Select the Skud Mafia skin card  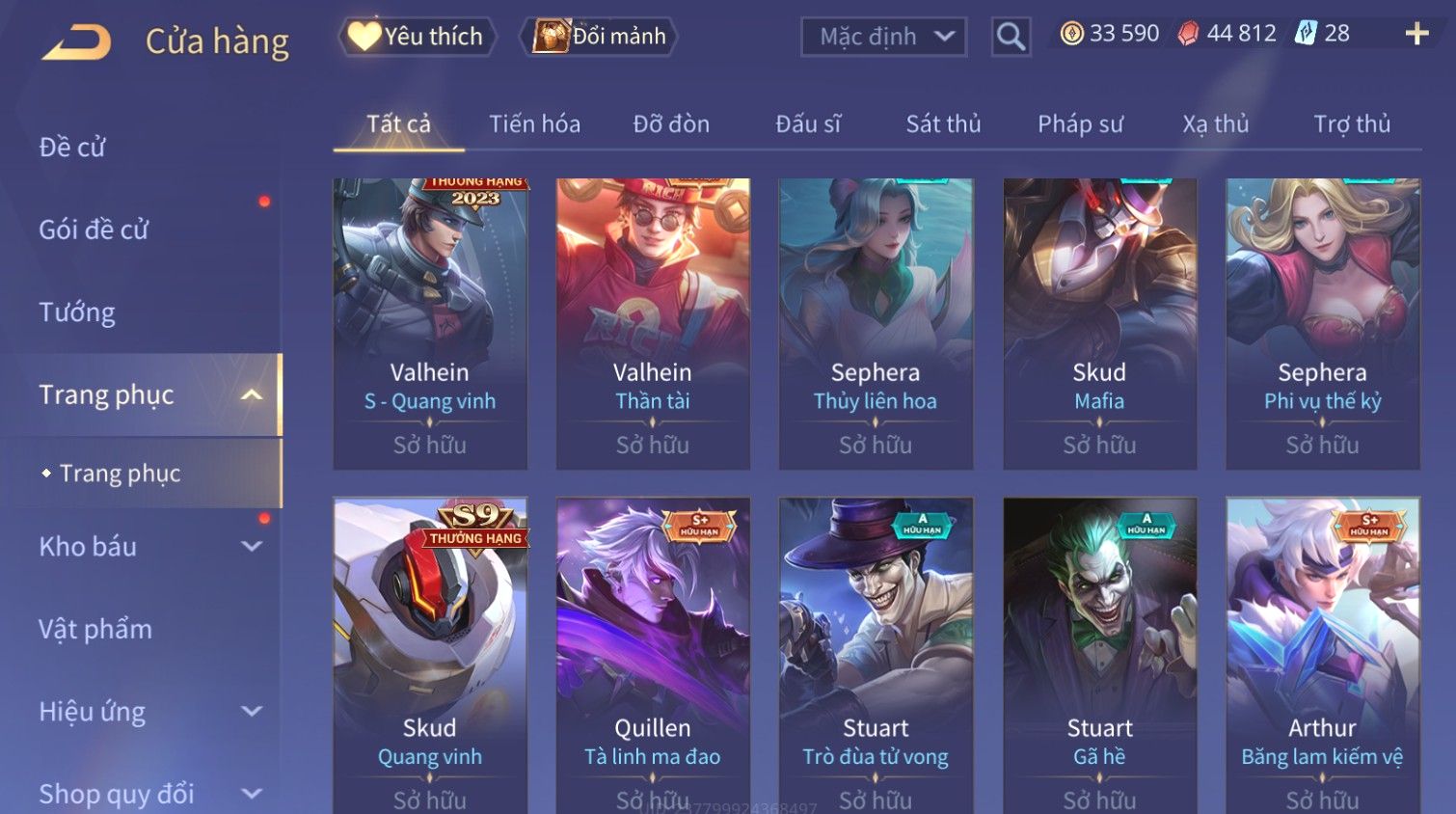click(x=1099, y=324)
